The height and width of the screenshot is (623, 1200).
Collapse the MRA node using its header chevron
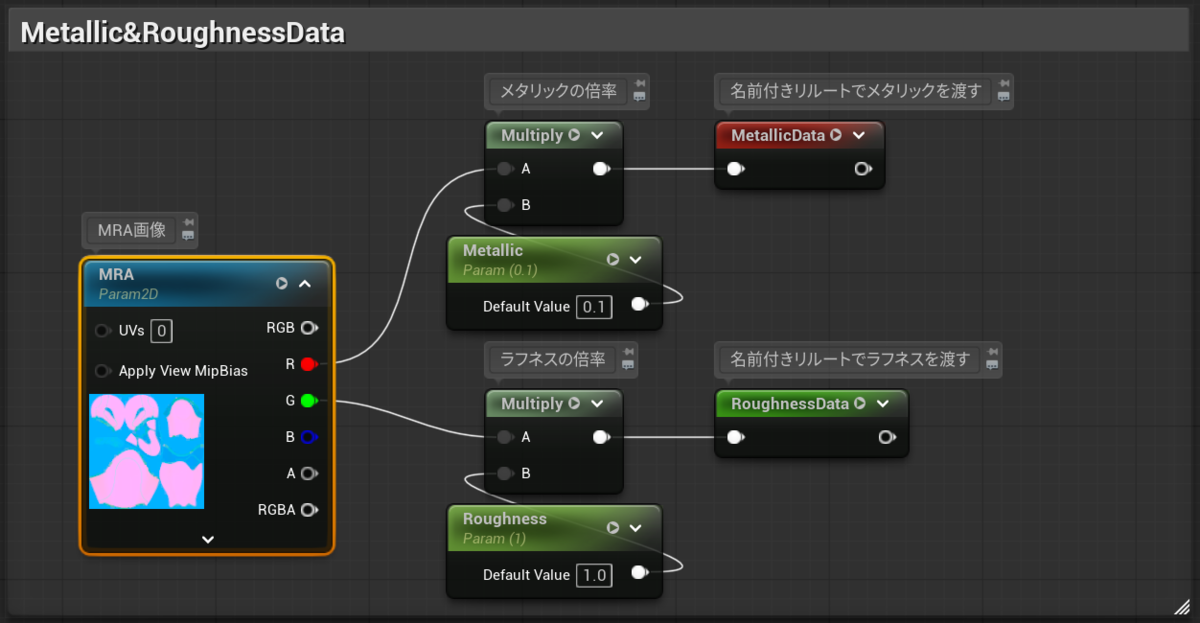(x=305, y=284)
